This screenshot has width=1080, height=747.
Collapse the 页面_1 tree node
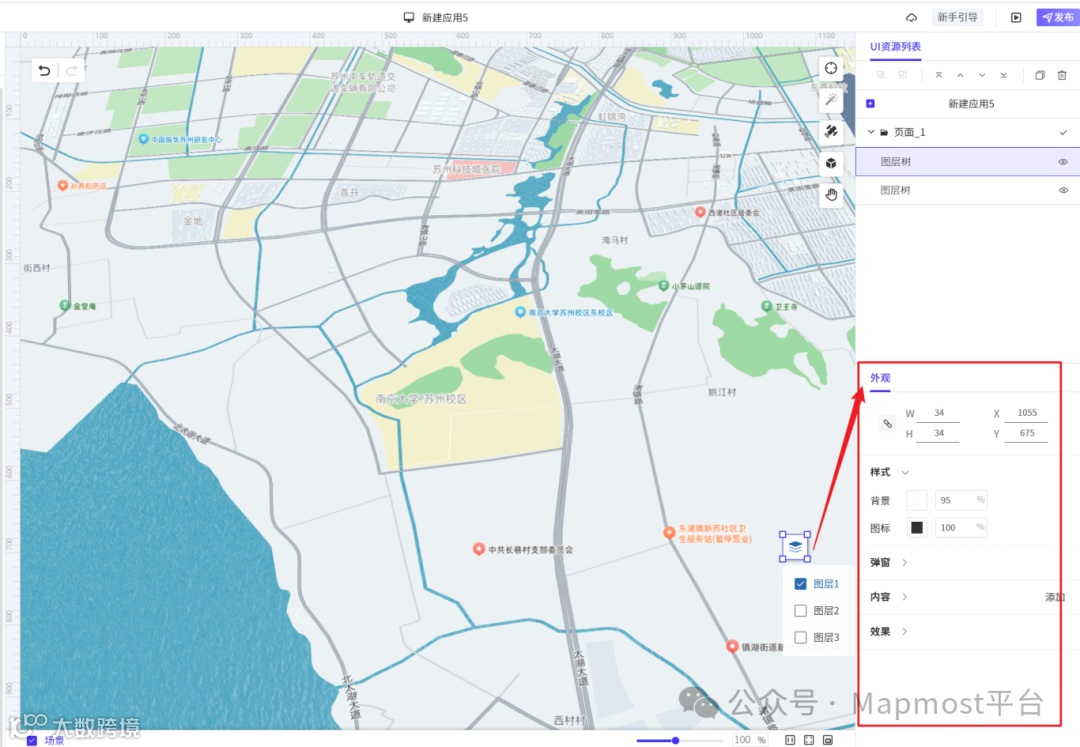point(871,132)
